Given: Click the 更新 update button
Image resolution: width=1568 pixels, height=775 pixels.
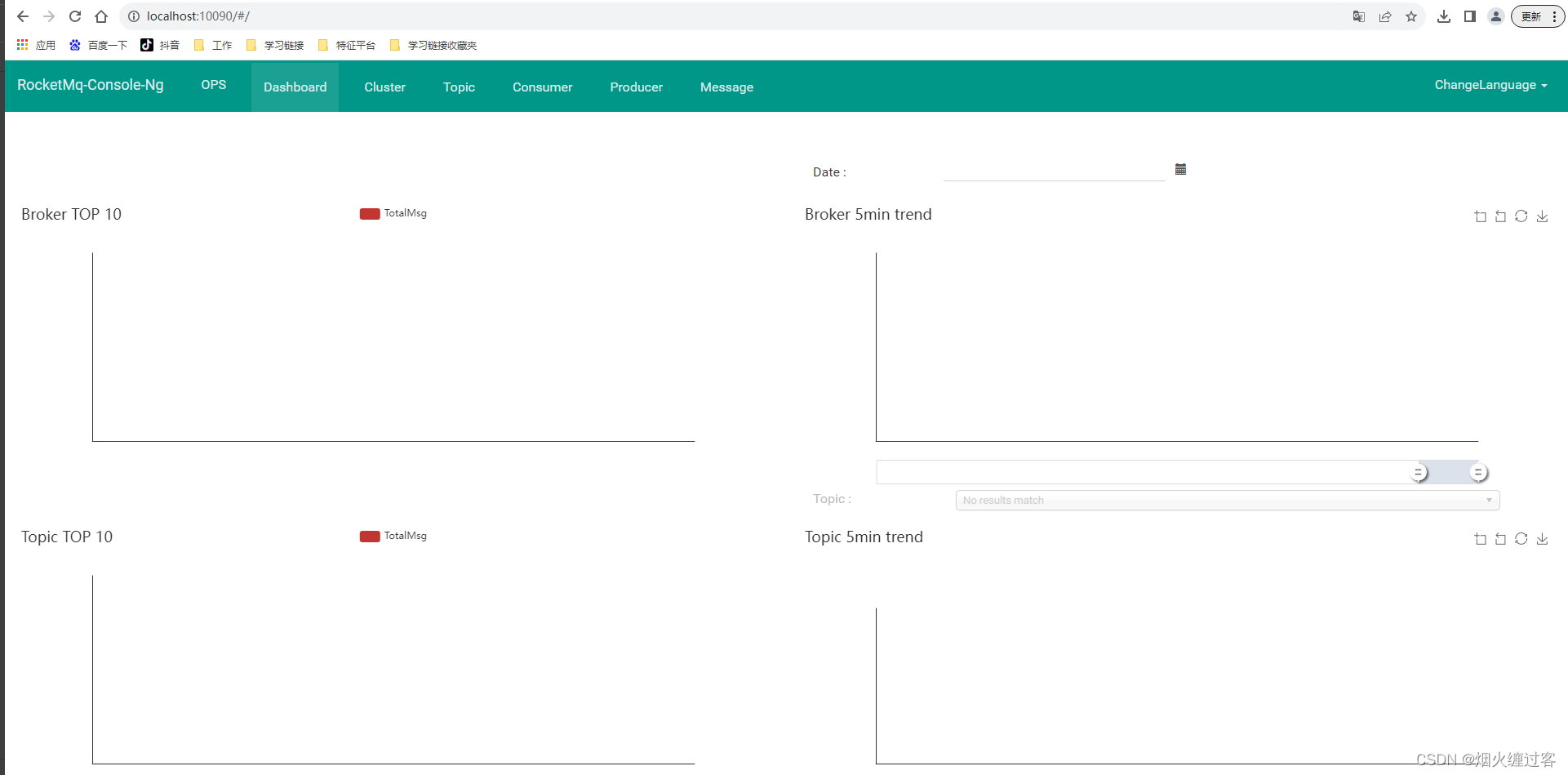Looking at the screenshot, I should tap(1530, 16).
